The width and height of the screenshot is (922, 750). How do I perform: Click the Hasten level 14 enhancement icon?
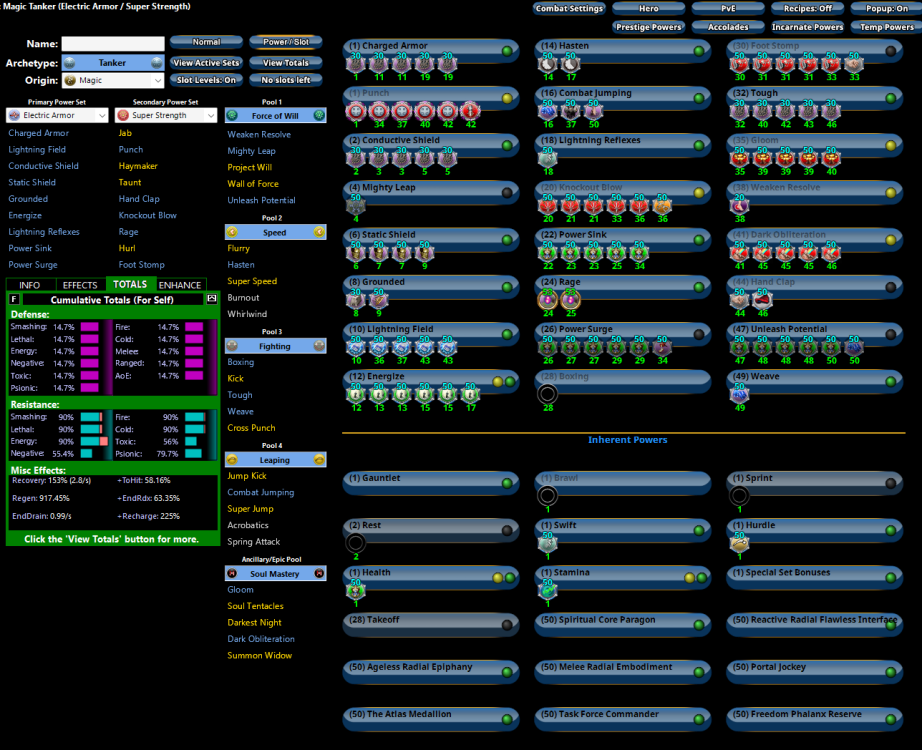548,64
